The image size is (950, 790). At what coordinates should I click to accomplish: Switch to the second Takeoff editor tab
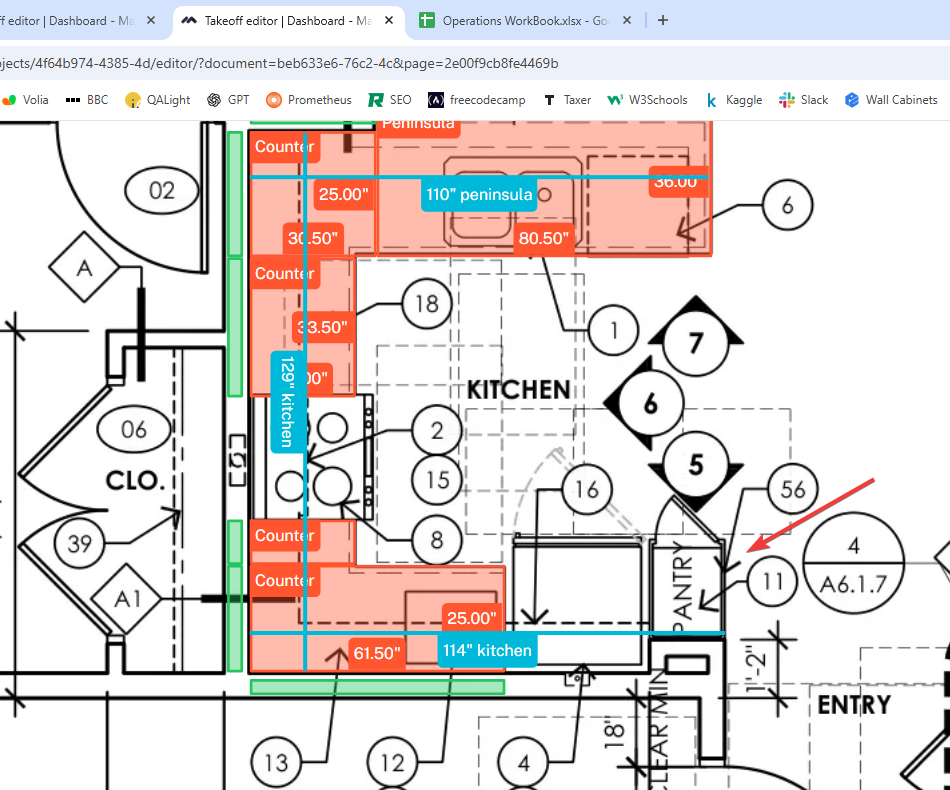pyautogui.click(x=288, y=21)
